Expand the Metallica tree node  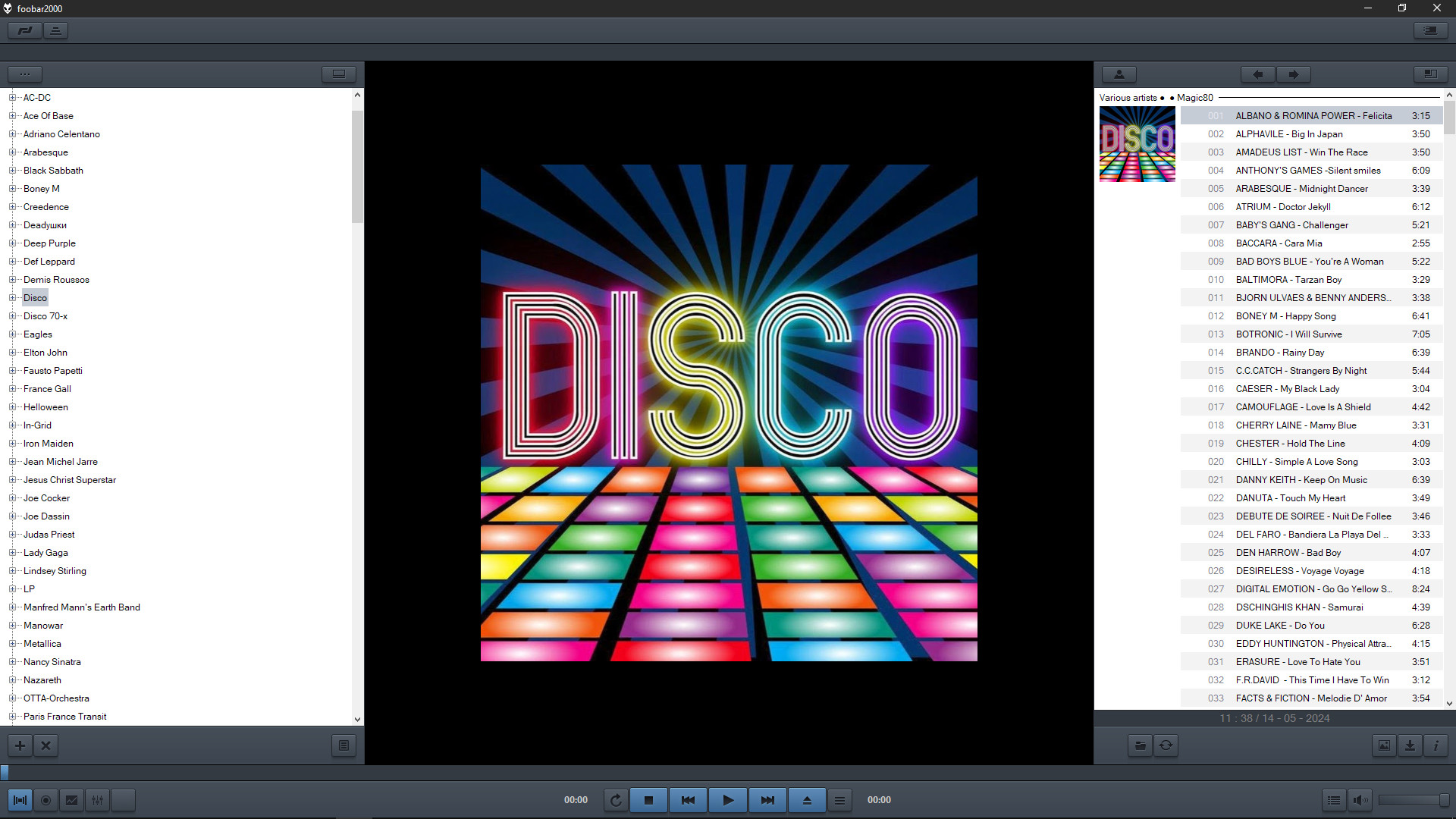[12, 644]
